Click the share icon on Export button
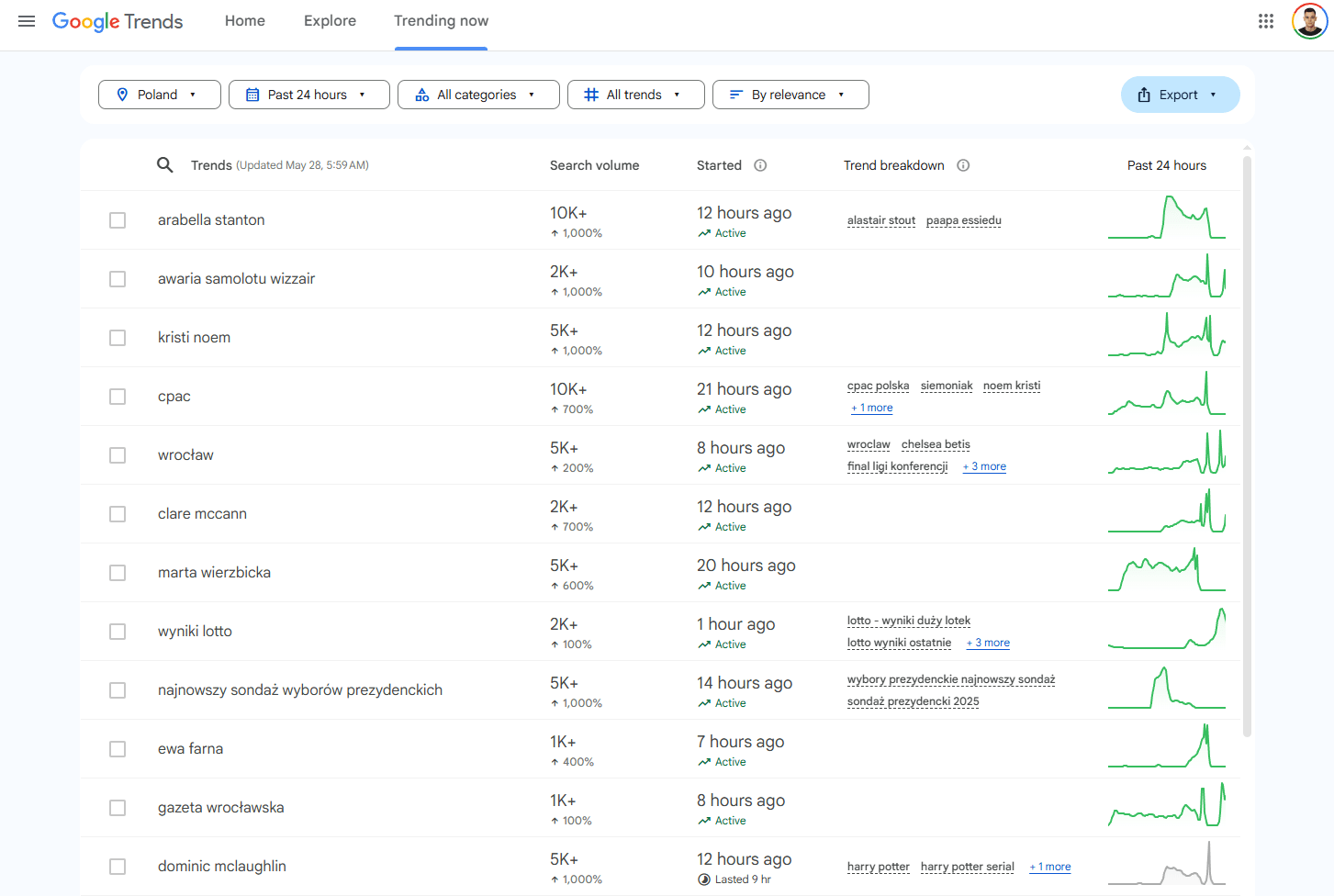1334x896 pixels. point(1144,95)
